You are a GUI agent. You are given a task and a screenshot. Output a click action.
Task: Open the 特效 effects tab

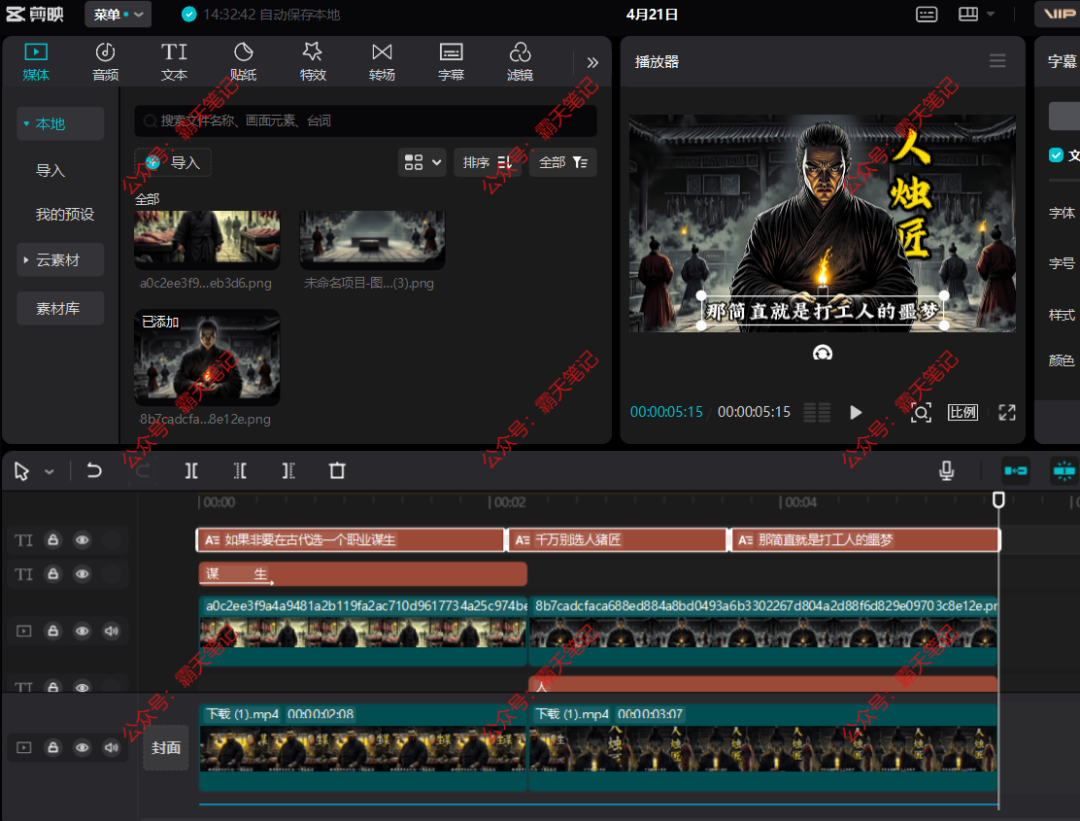pos(313,62)
